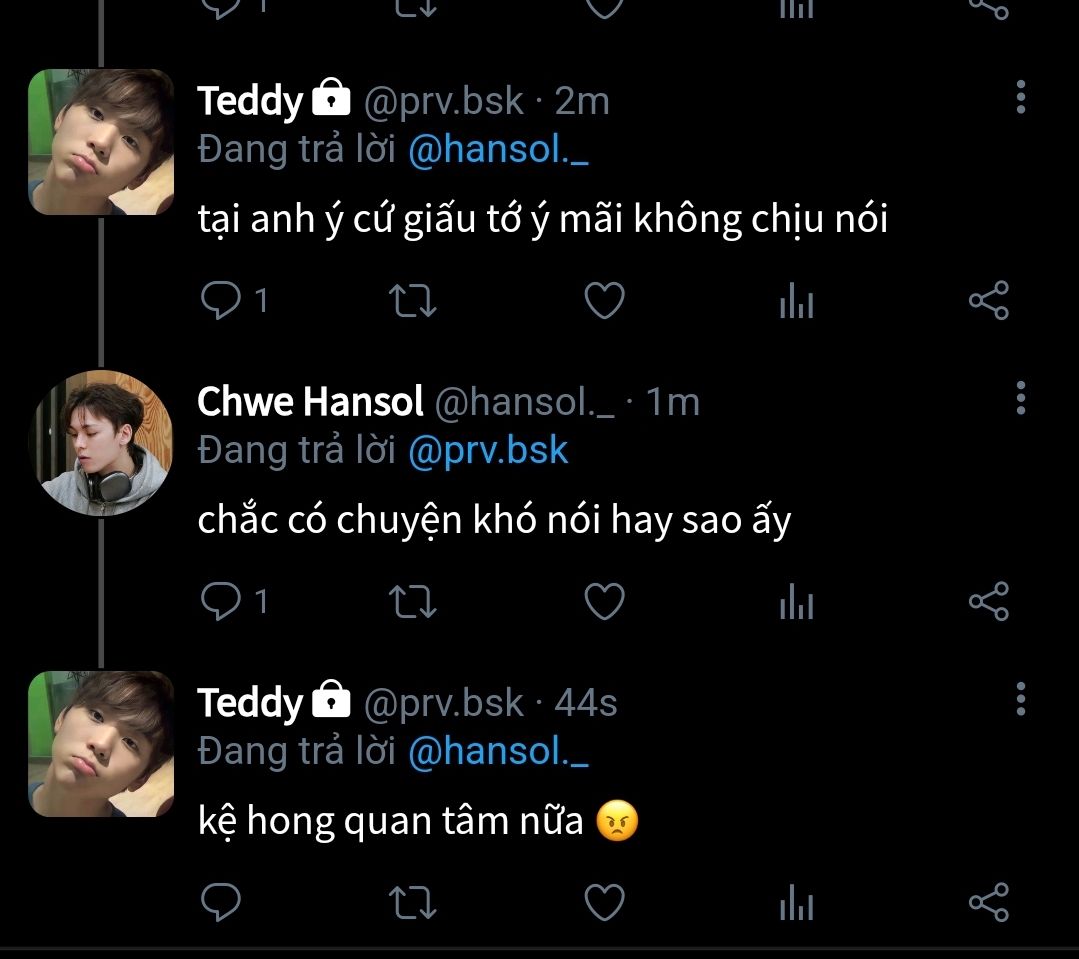Open Teddy's avatar on the 2m tweet

coord(101,141)
